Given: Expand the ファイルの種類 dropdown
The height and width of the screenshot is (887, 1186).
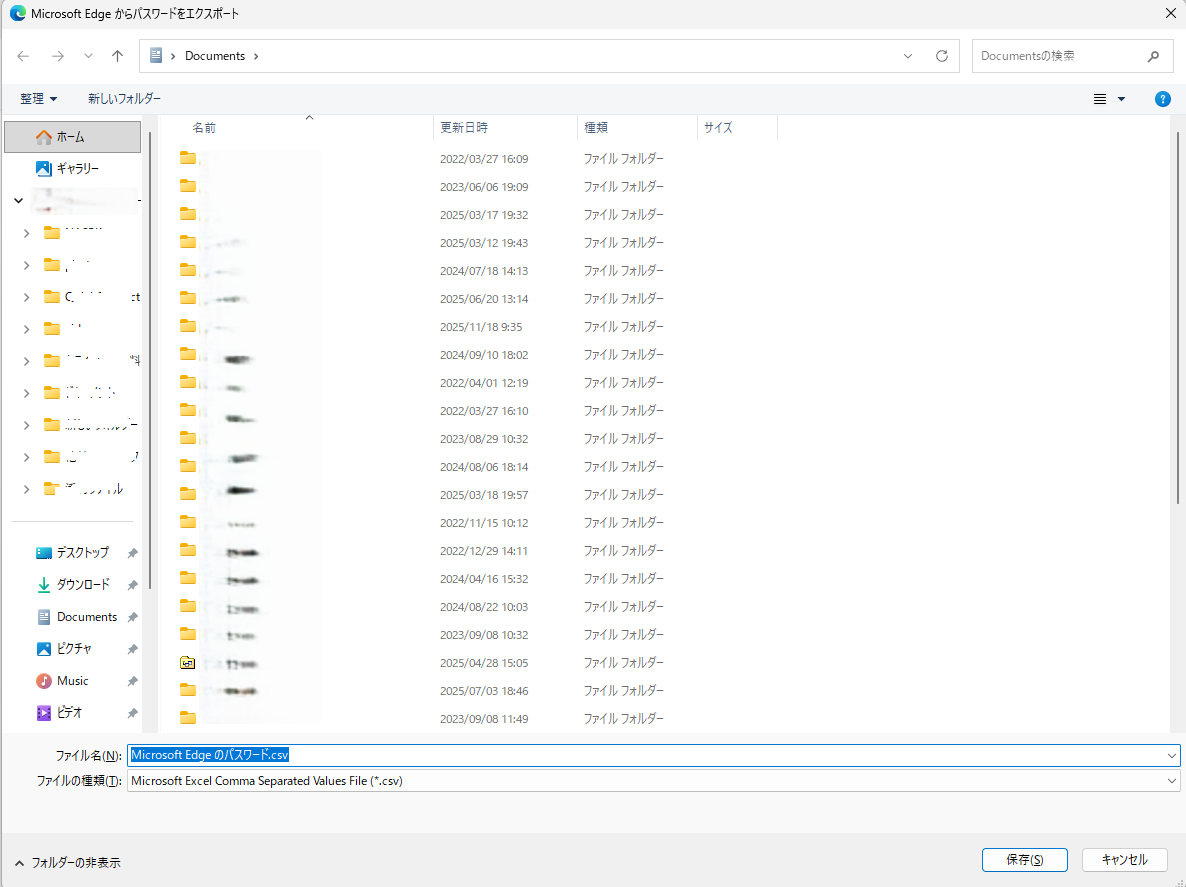Looking at the screenshot, I should click(x=1172, y=781).
